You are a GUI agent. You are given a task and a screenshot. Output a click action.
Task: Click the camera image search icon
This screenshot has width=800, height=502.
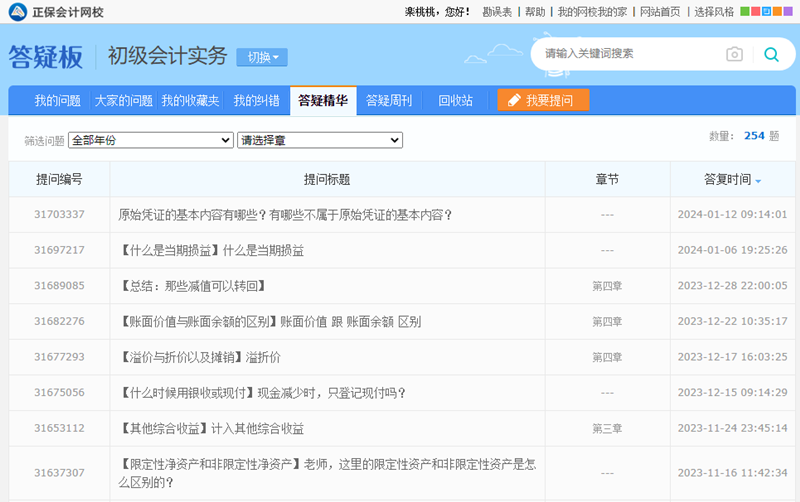734,54
